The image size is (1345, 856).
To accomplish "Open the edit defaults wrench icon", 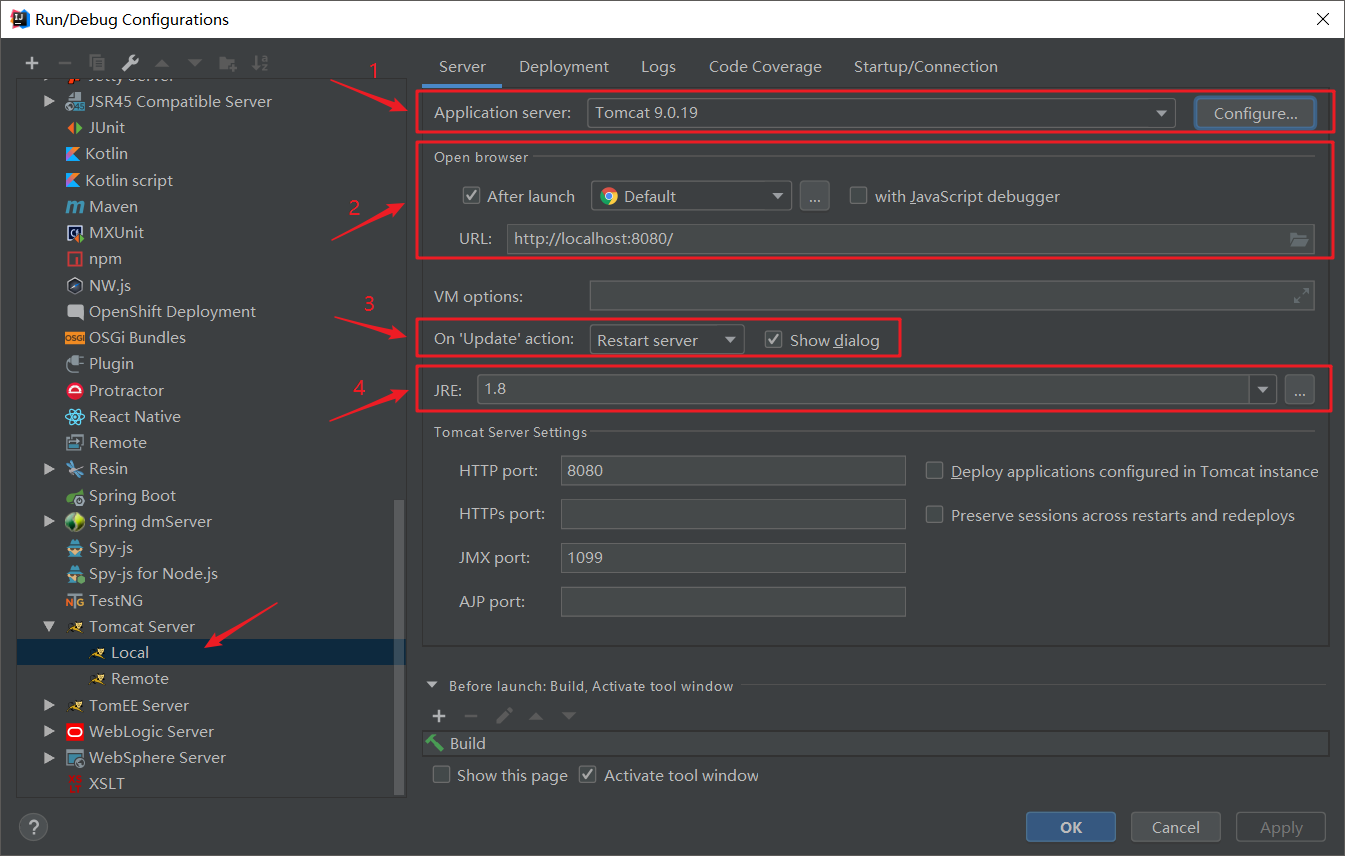I will tap(130, 63).
